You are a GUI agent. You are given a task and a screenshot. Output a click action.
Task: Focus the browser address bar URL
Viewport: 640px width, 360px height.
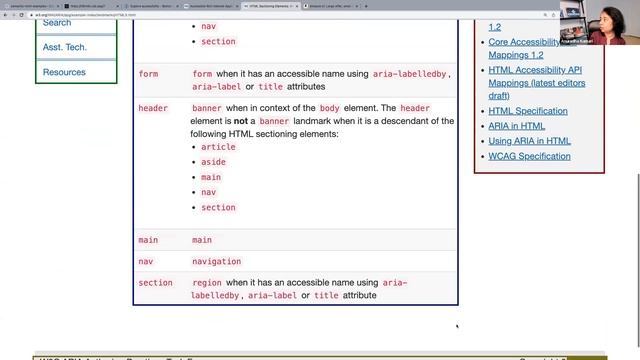coord(85,15)
